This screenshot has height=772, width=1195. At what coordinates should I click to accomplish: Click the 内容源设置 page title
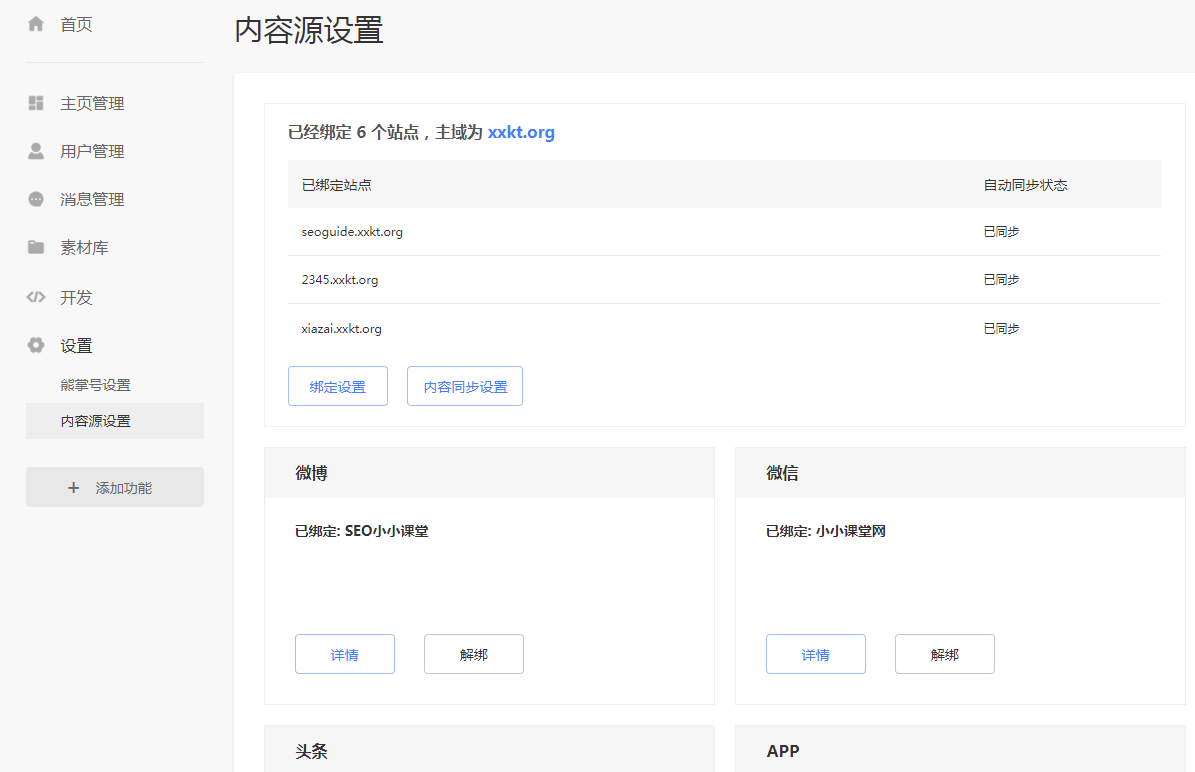(309, 30)
